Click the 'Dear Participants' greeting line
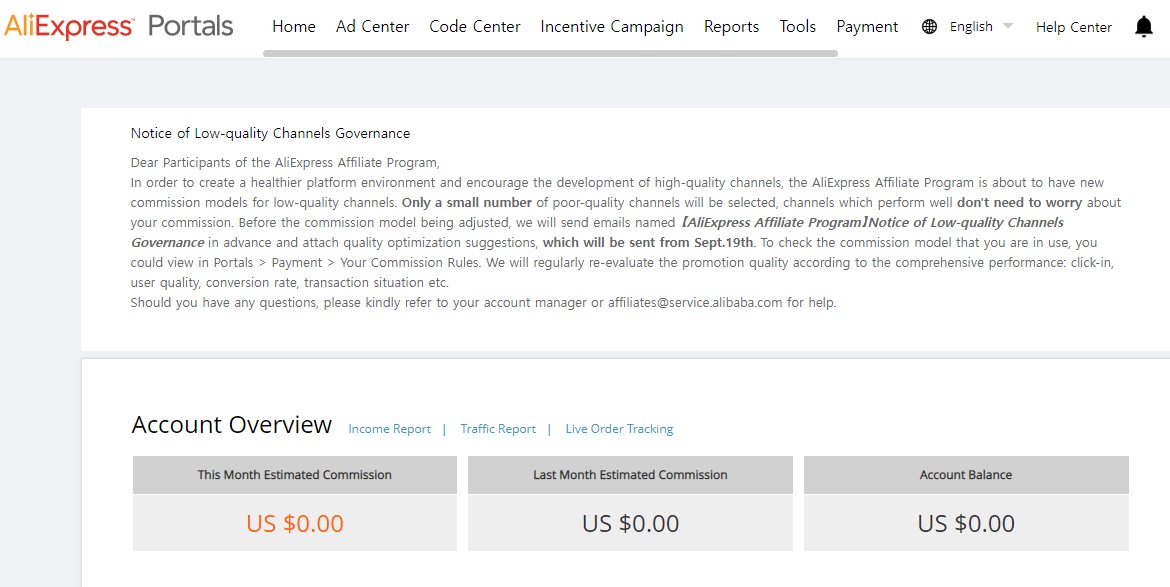1170x587 pixels. (x=285, y=162)
